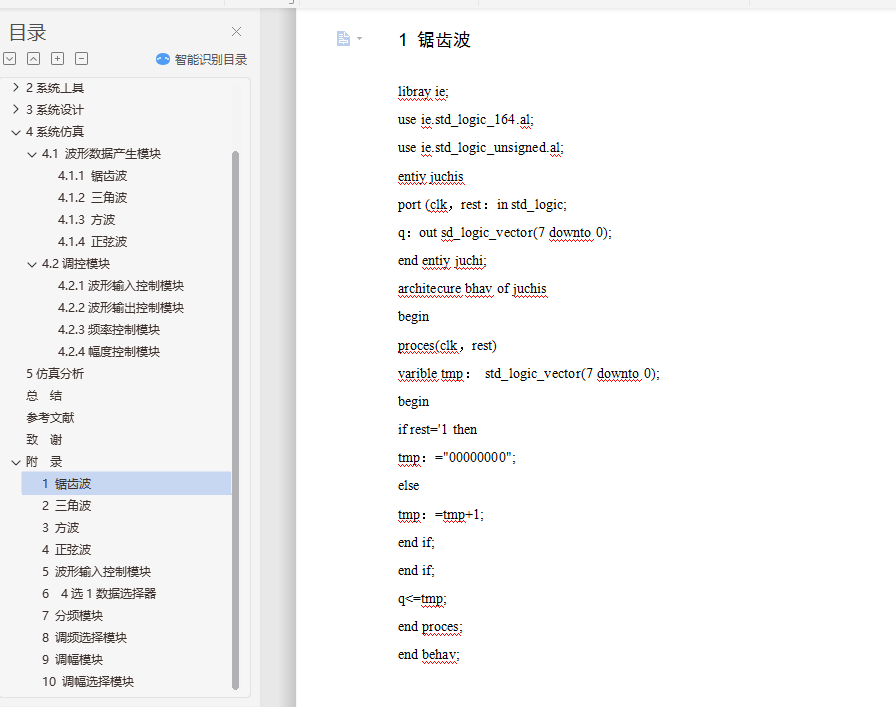Click the line use ie.std_logic_unsigned.al;

481,147
